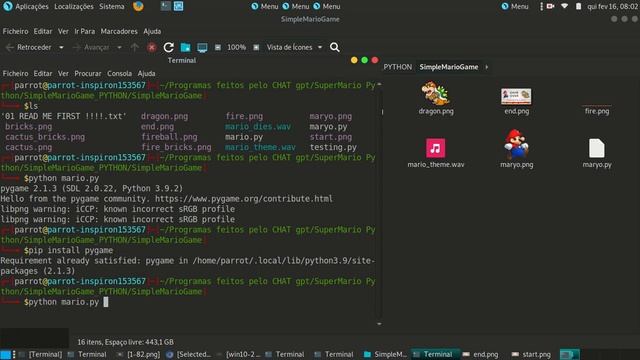Switch to the end.png taskbar window
This screenshot has width=640, height=360.
480,354
